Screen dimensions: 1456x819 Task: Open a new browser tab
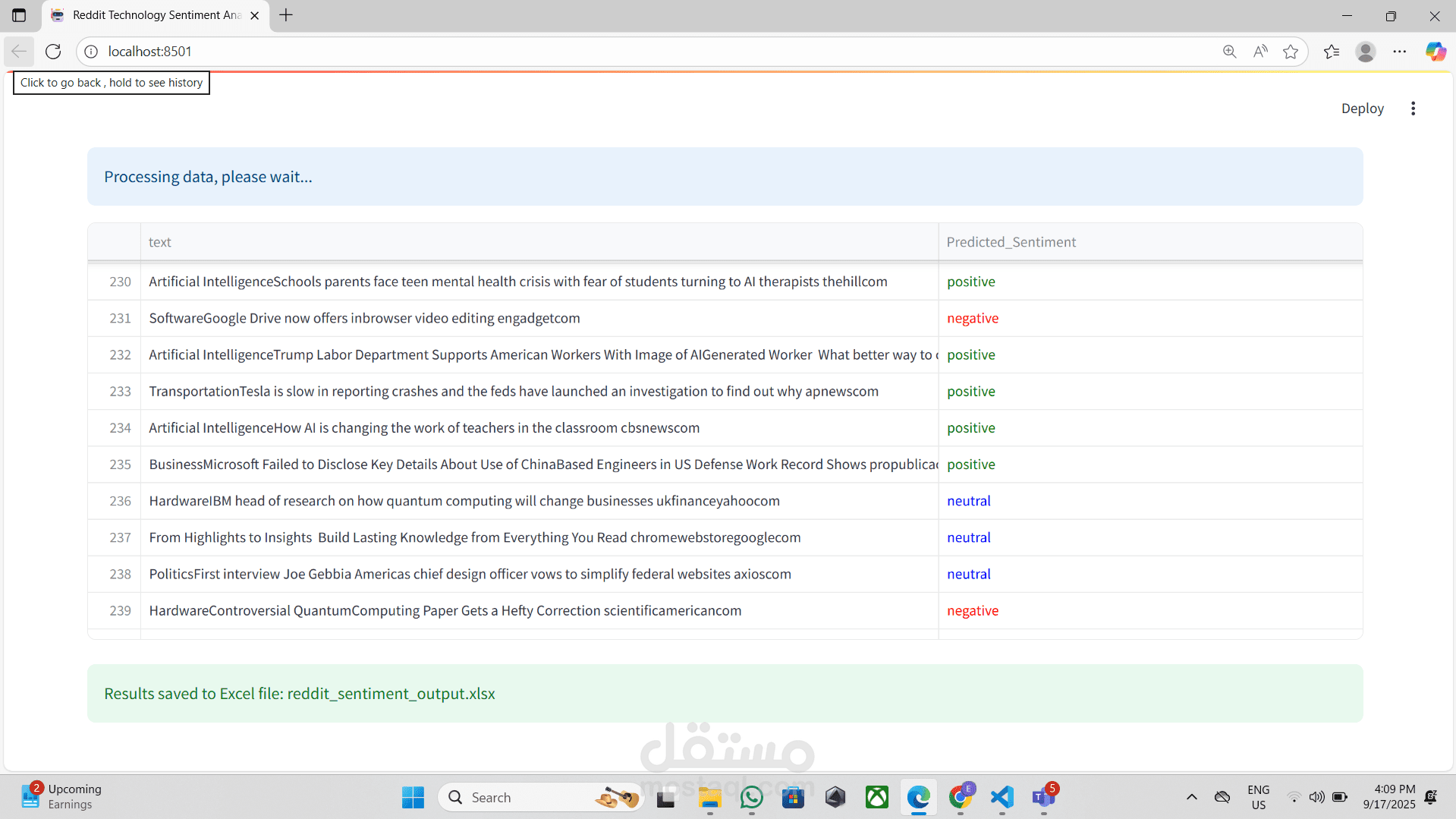pyautogui.click(x=286, y=15)
